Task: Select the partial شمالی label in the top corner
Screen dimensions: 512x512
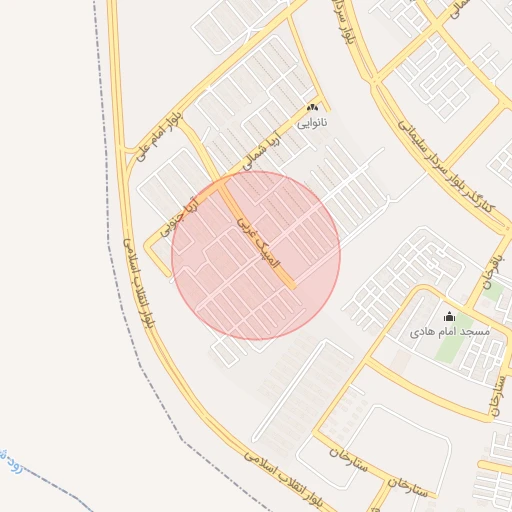Action: 461,9
